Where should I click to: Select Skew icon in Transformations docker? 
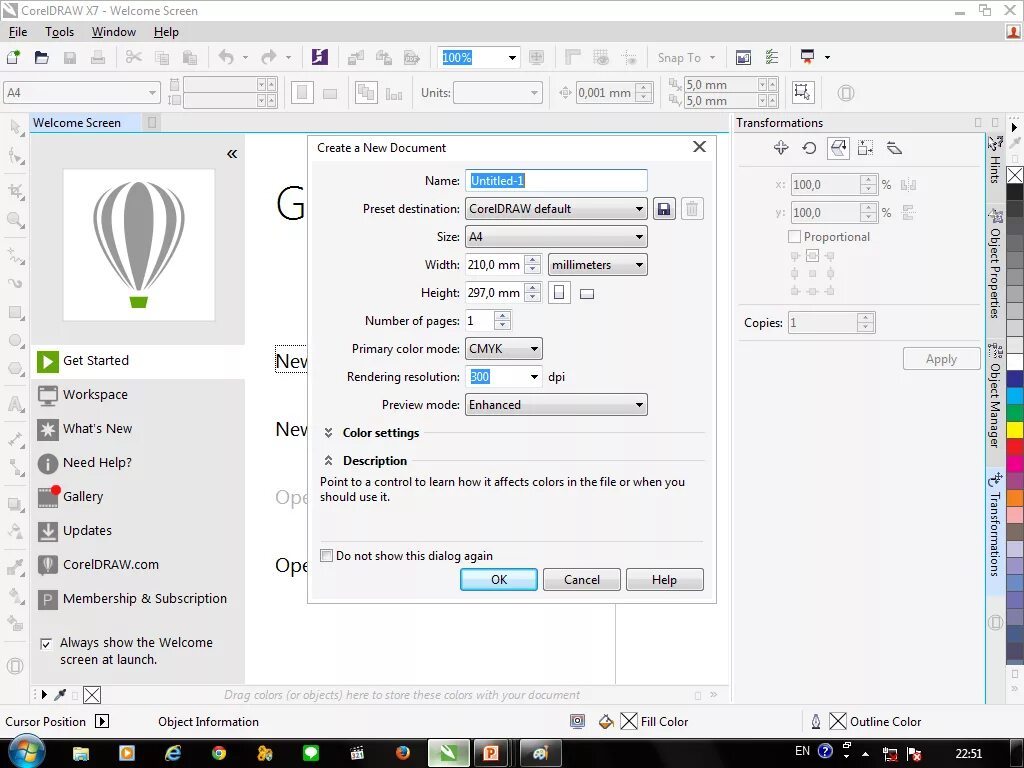tap(894, 148)
